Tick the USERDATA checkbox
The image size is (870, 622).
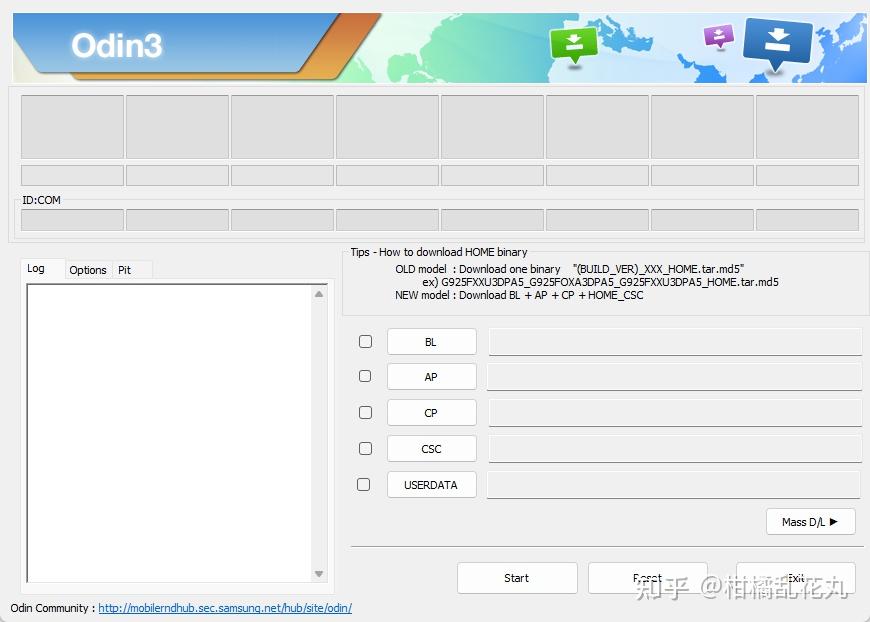click(363, 484)
